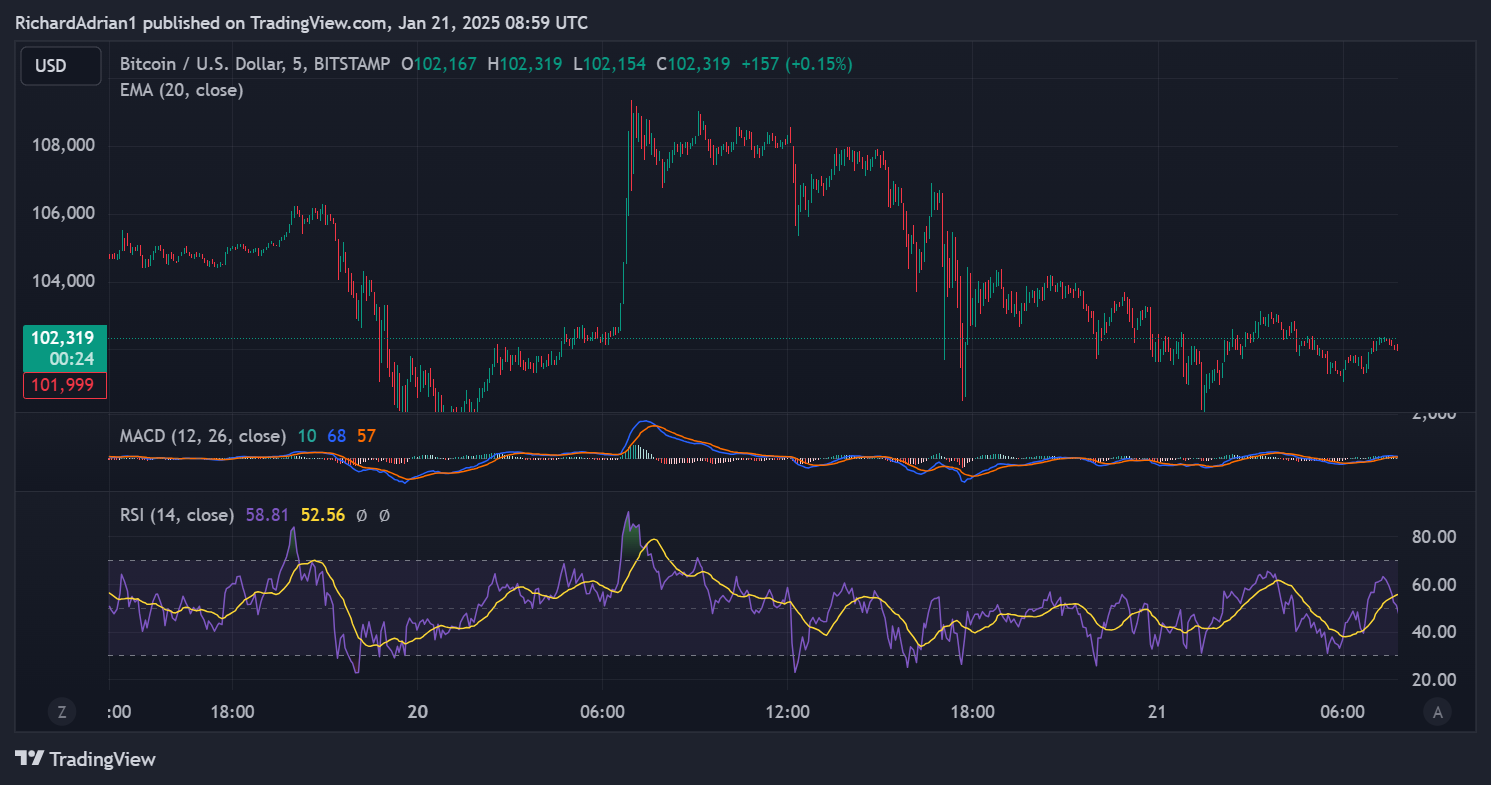Click the MACD (12, 26, close) legend
The height and width of the screenshot is (785, 1491).
click(203, 436)
